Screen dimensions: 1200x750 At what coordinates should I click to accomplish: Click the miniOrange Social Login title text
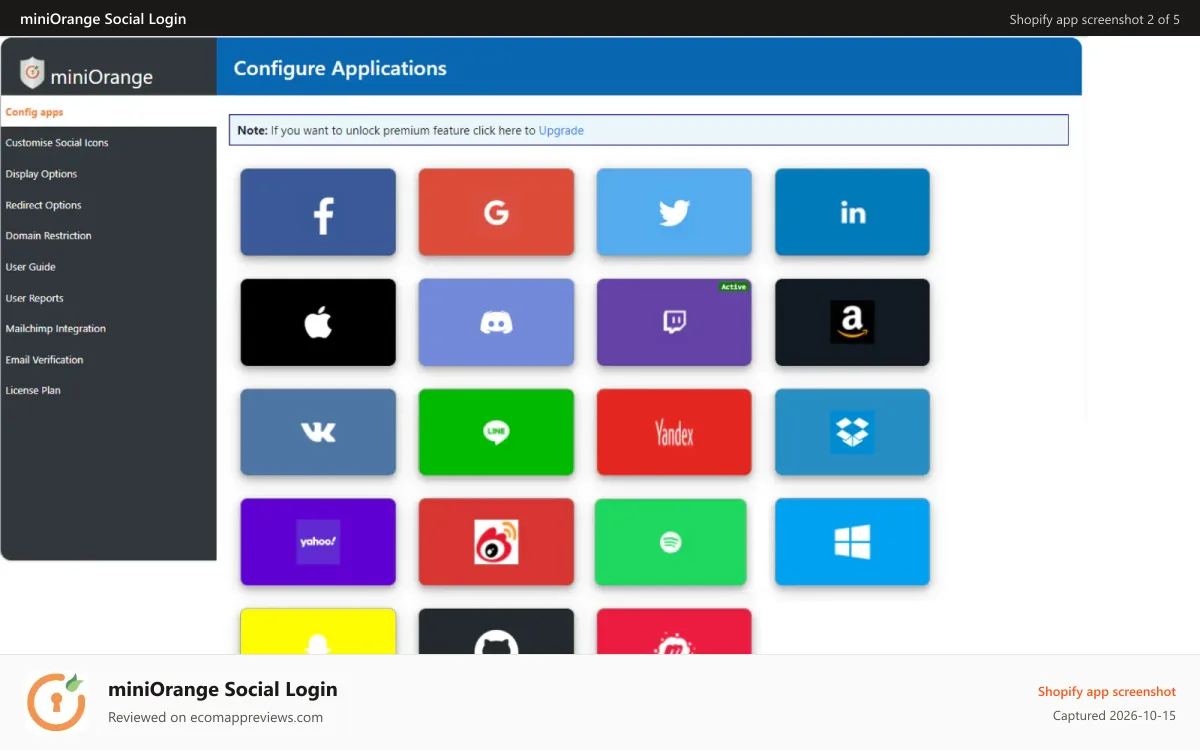point(223,689)
